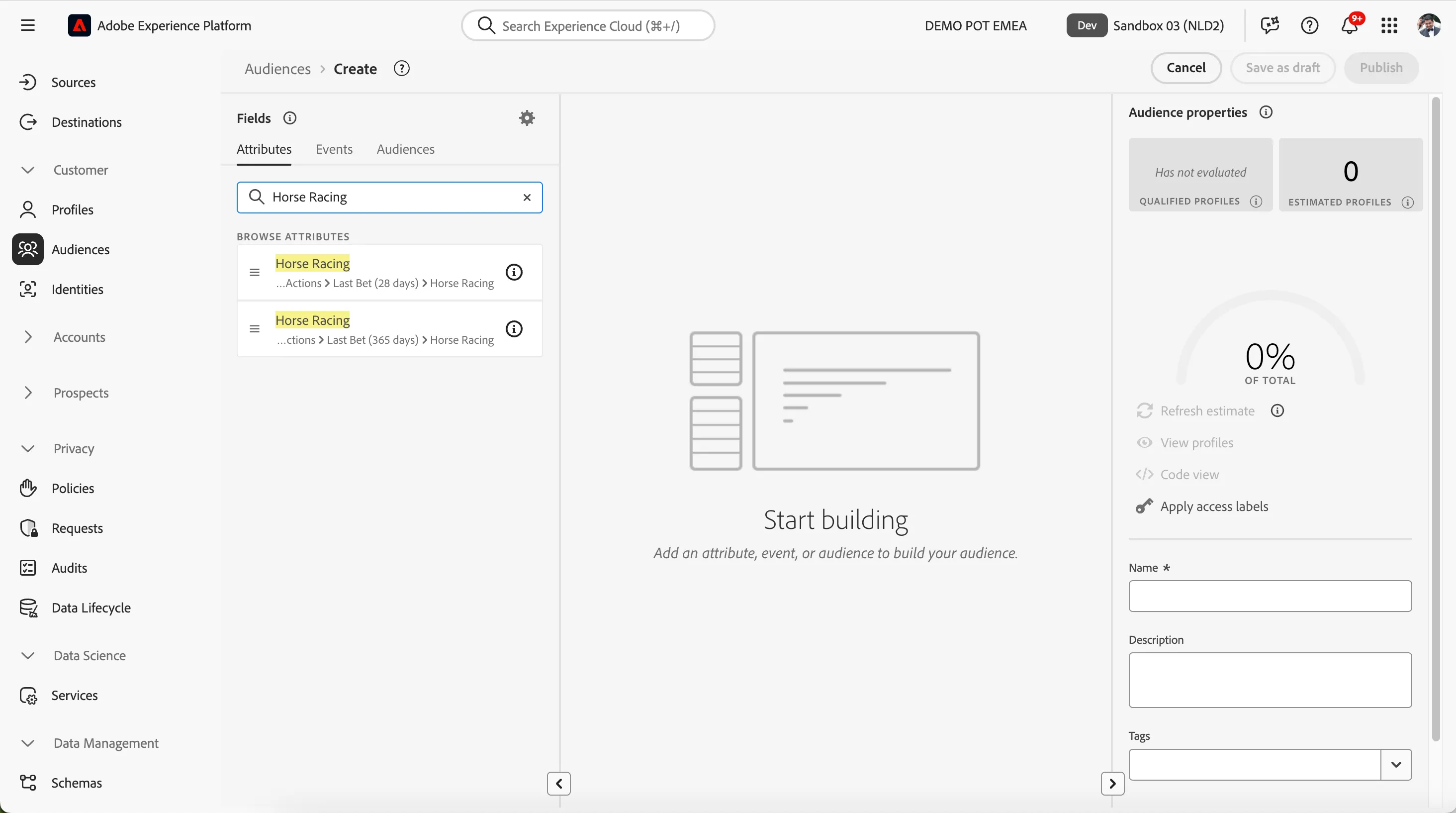Click the Destinations sidebar icon

(28, 122)
